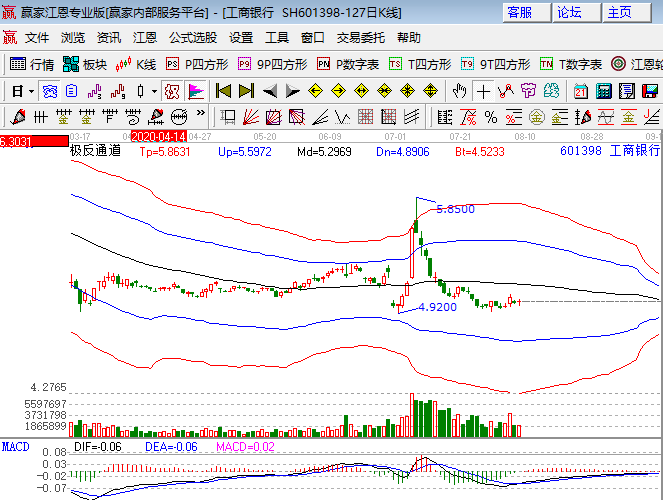The width and height of the screenshot is (663, 501).
Task: Select the red fan lines drawing tool
Action: click(251, 117)
